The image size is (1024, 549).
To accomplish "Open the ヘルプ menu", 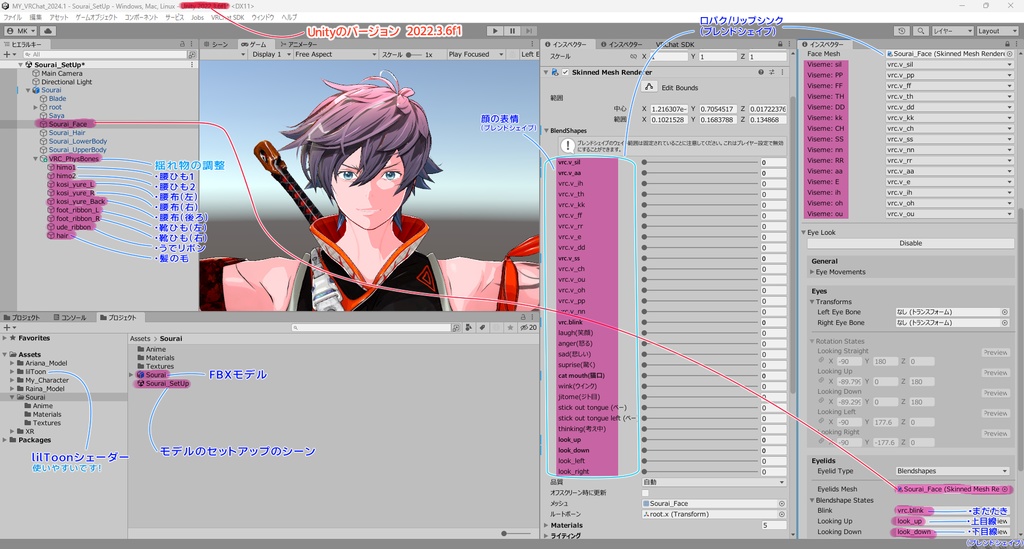I will (289, 18).
